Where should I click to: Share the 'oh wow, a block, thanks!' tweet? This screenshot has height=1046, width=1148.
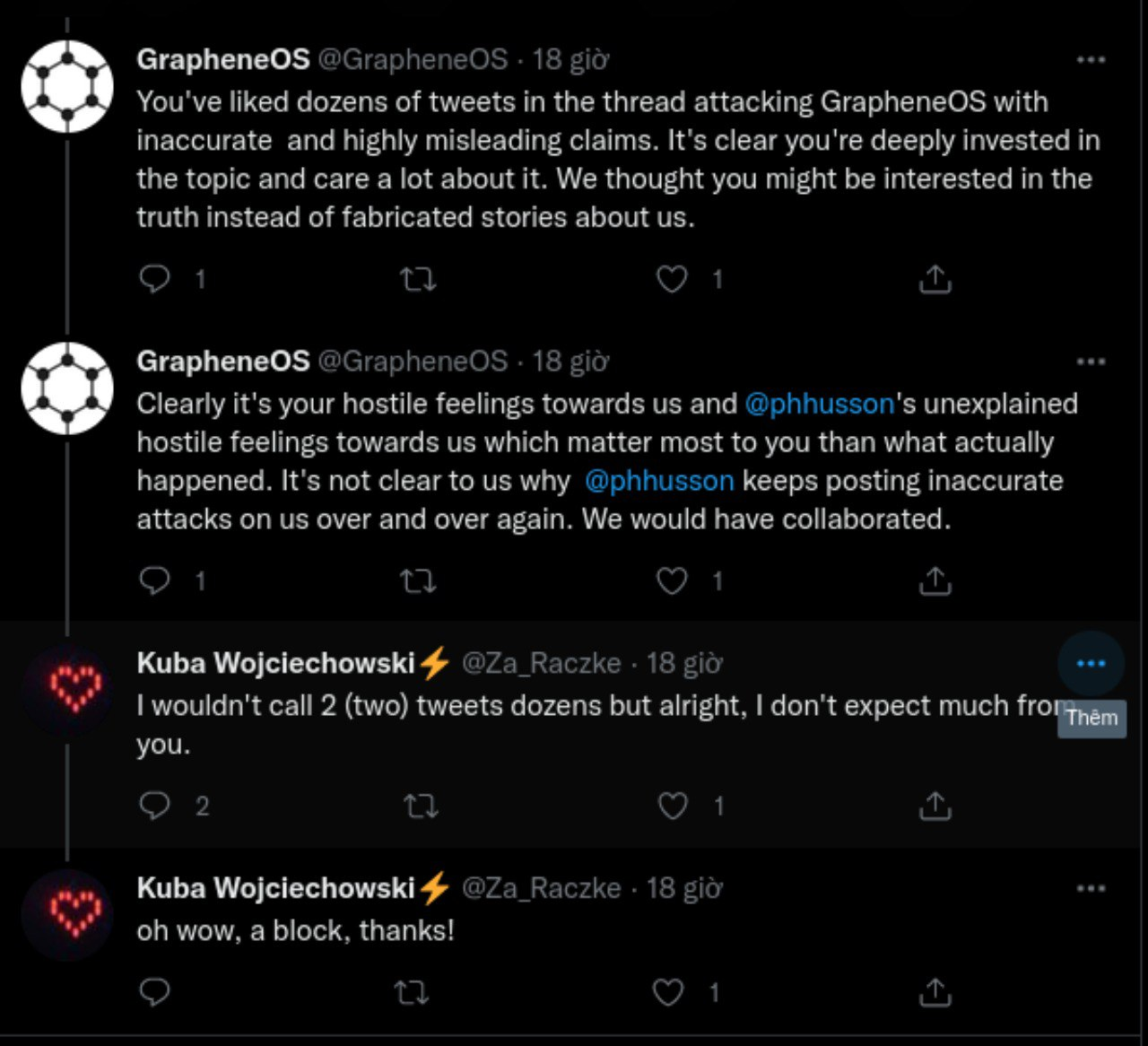935,992
